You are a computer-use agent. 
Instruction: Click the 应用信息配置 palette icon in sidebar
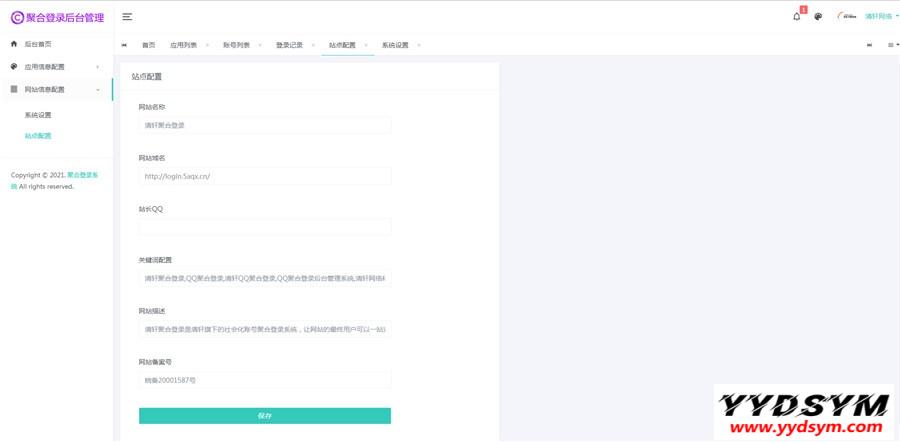pyautogui.click(x=14, y=67)
